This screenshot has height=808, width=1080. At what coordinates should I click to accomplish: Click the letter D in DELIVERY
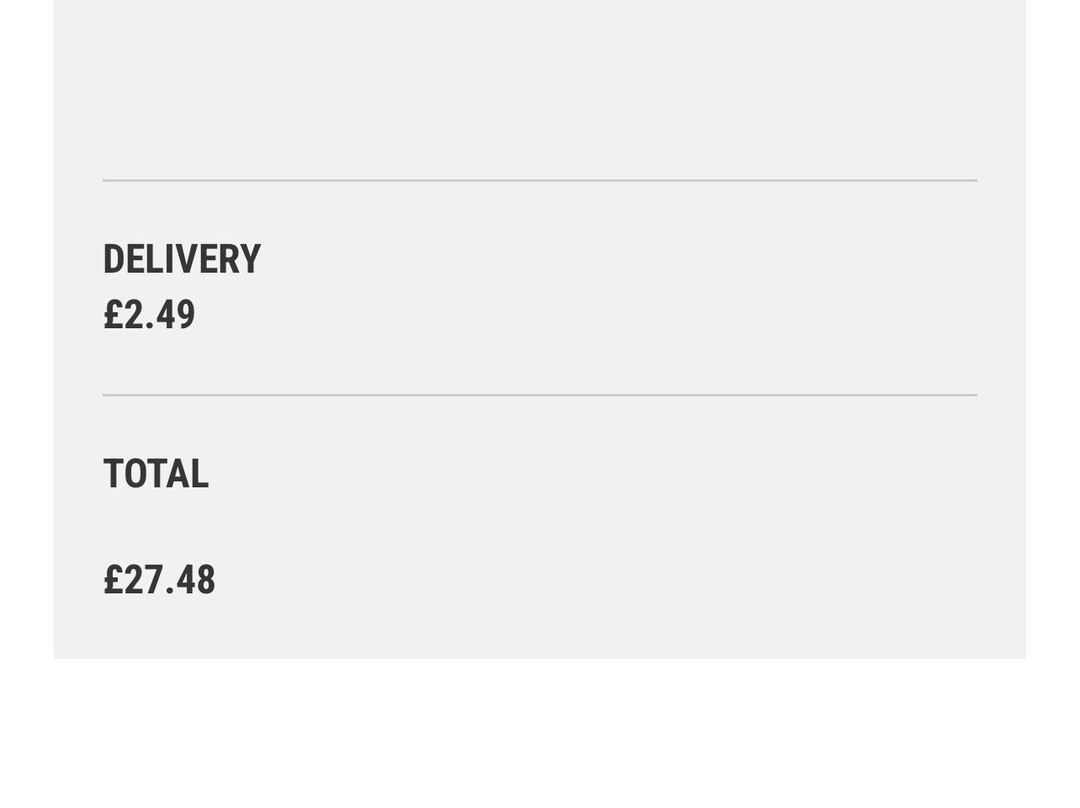click(114, 259)
